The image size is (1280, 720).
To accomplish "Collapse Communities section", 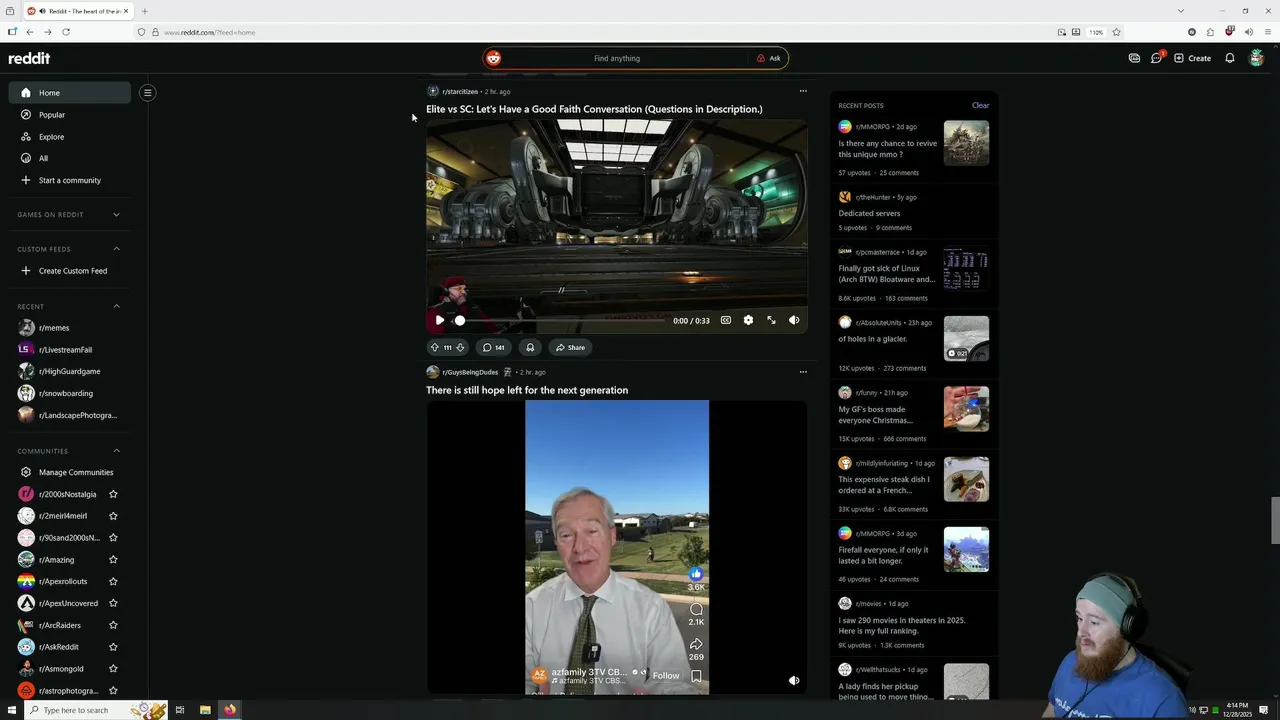I will coord(116,451).
